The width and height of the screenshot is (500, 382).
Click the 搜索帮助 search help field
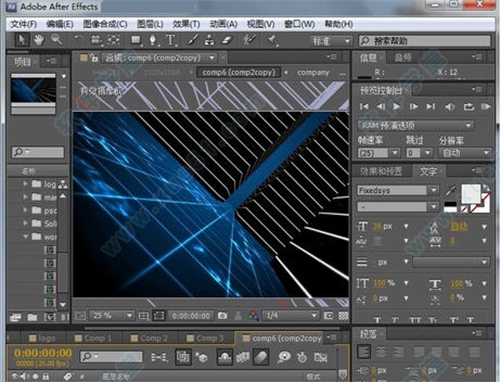424,41
